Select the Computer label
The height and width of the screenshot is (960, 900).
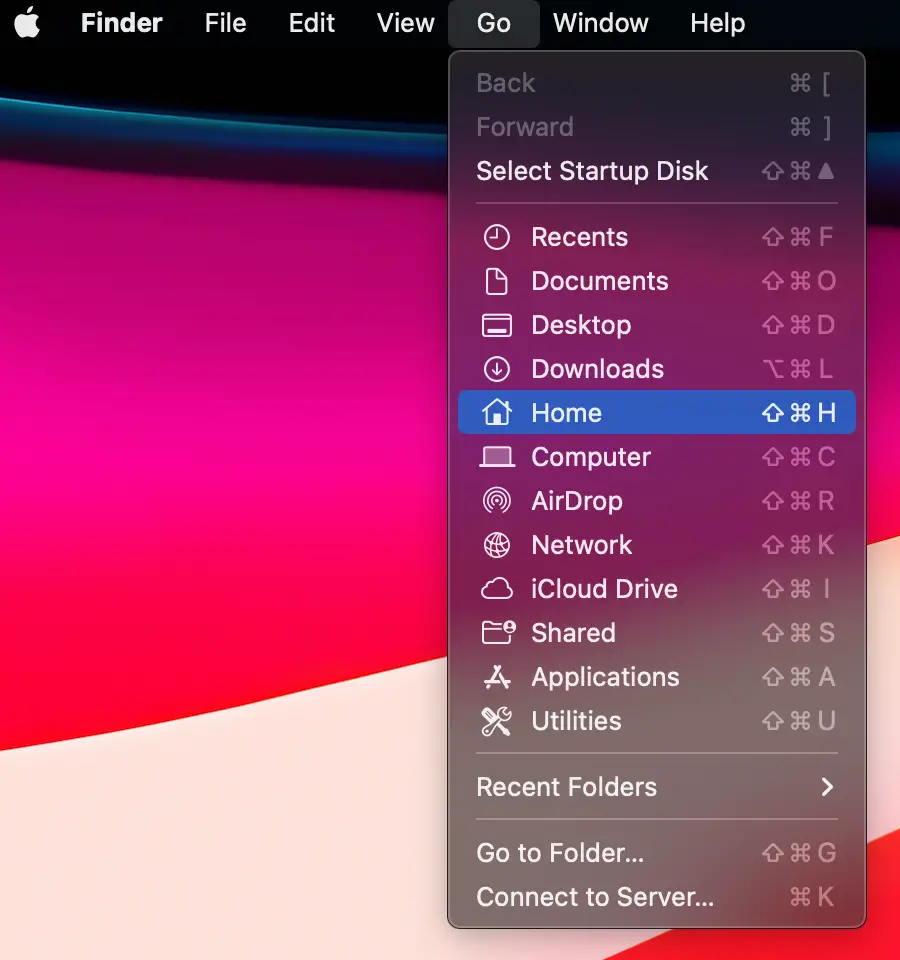coord(591,457)
